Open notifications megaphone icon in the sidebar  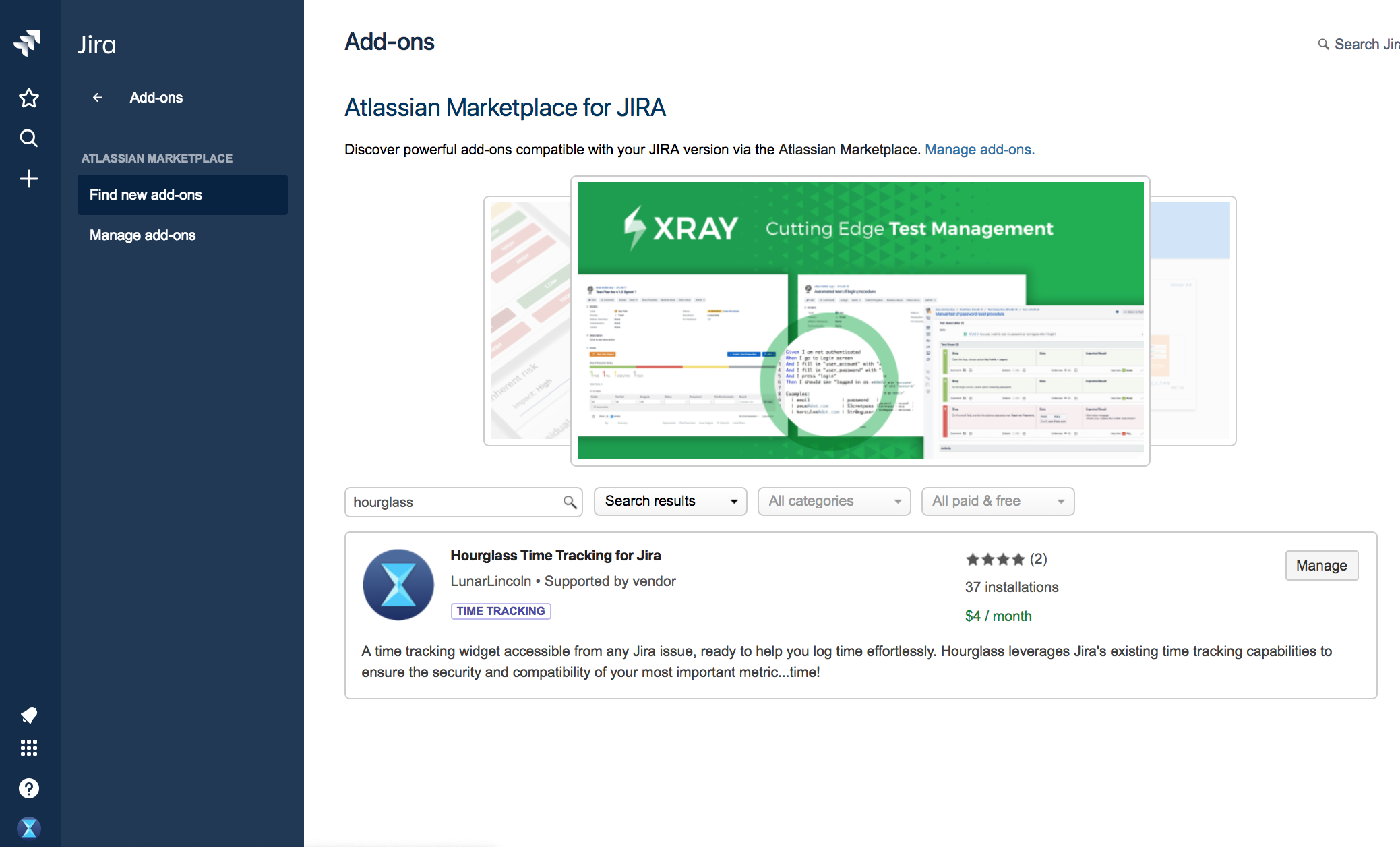coord(29,715)
